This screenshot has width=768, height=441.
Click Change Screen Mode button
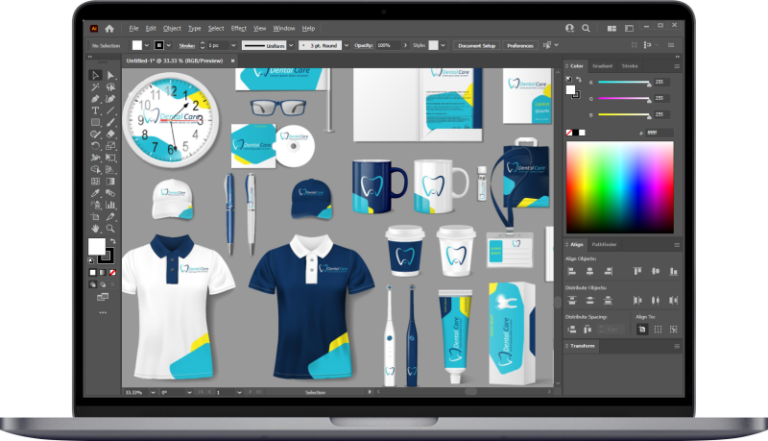[x=103, y=297]
